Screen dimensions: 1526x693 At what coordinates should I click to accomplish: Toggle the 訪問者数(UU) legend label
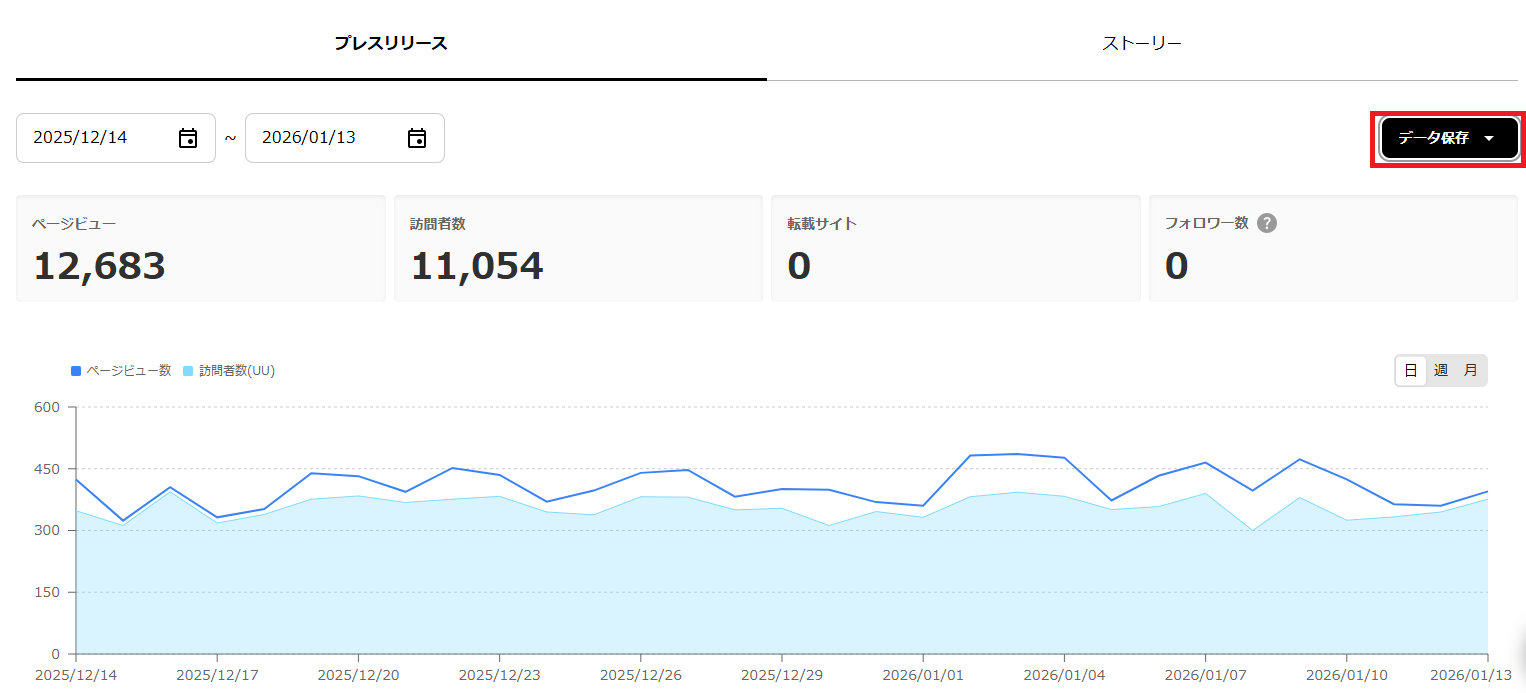pyautogui.click(x=237, y=371)
